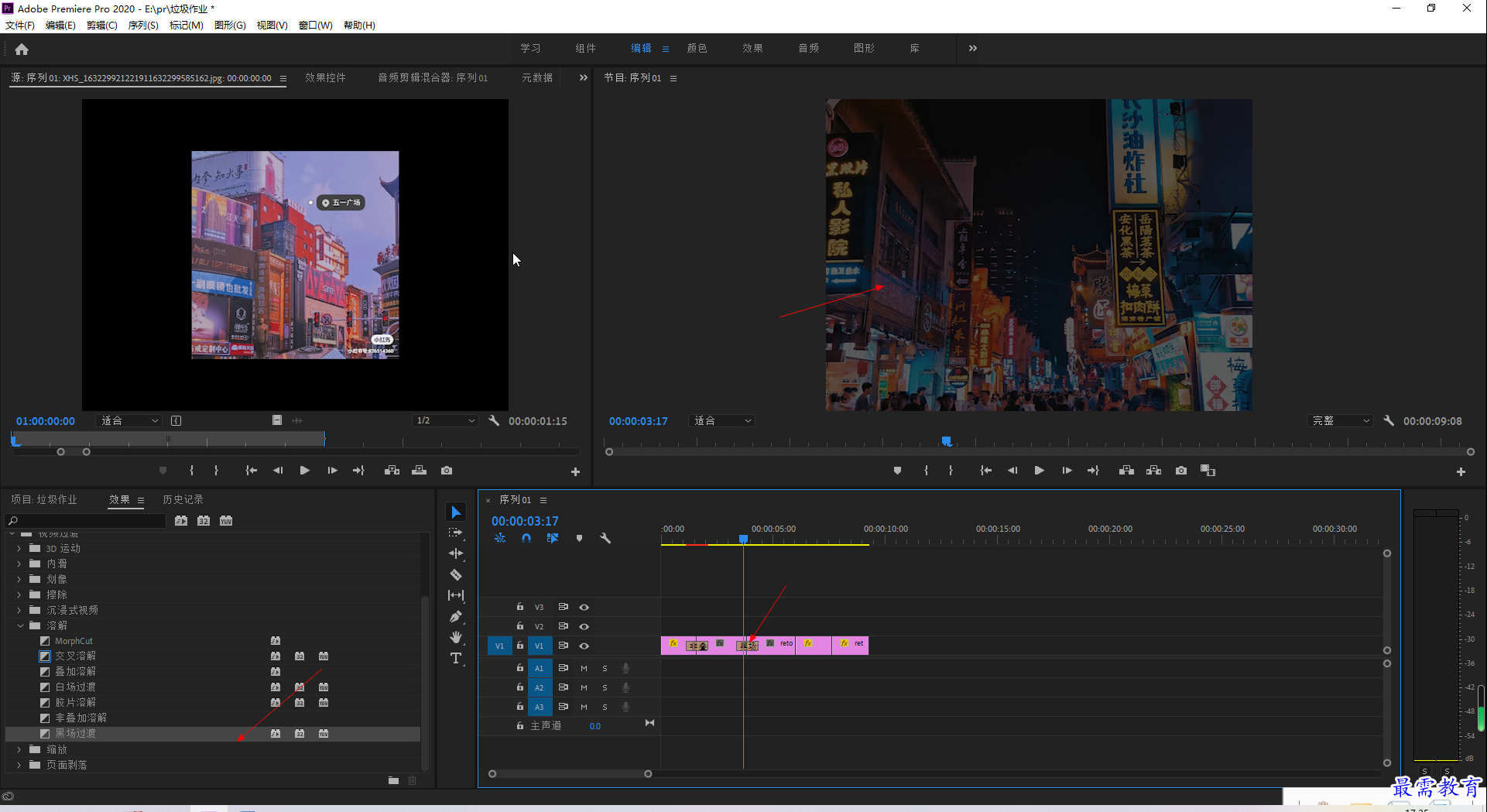Screen dimensions: 1487x812
Task: Click the Home icon
Action: click(22, 49)
